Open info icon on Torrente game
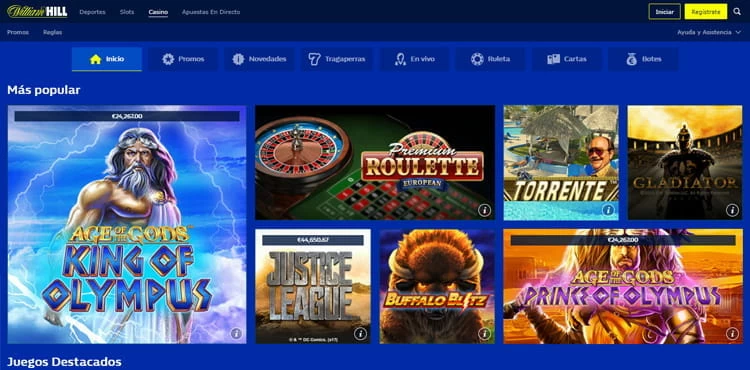 pyautogui.click(x=608, y=210)
